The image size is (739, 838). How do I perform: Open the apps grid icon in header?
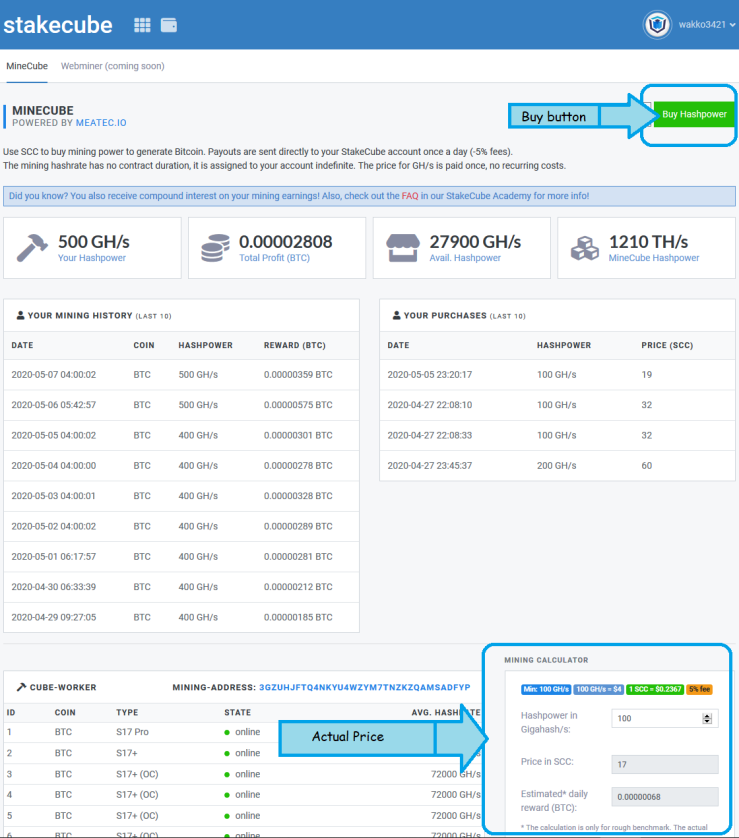(x=142, y=25)
